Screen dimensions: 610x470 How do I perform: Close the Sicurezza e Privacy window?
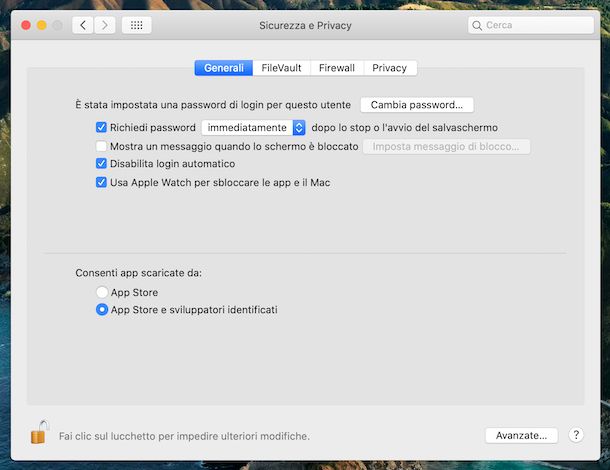(x=26, y=25)
